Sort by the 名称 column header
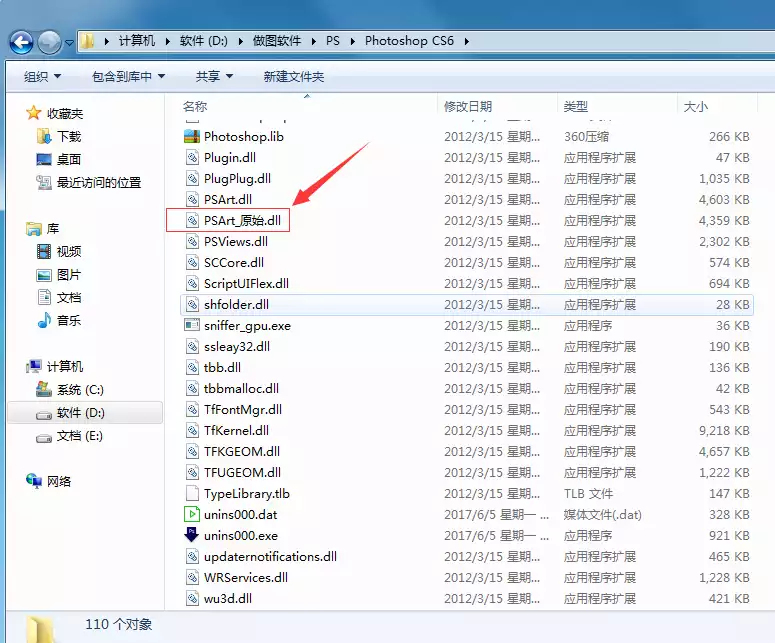 (195, 106)
